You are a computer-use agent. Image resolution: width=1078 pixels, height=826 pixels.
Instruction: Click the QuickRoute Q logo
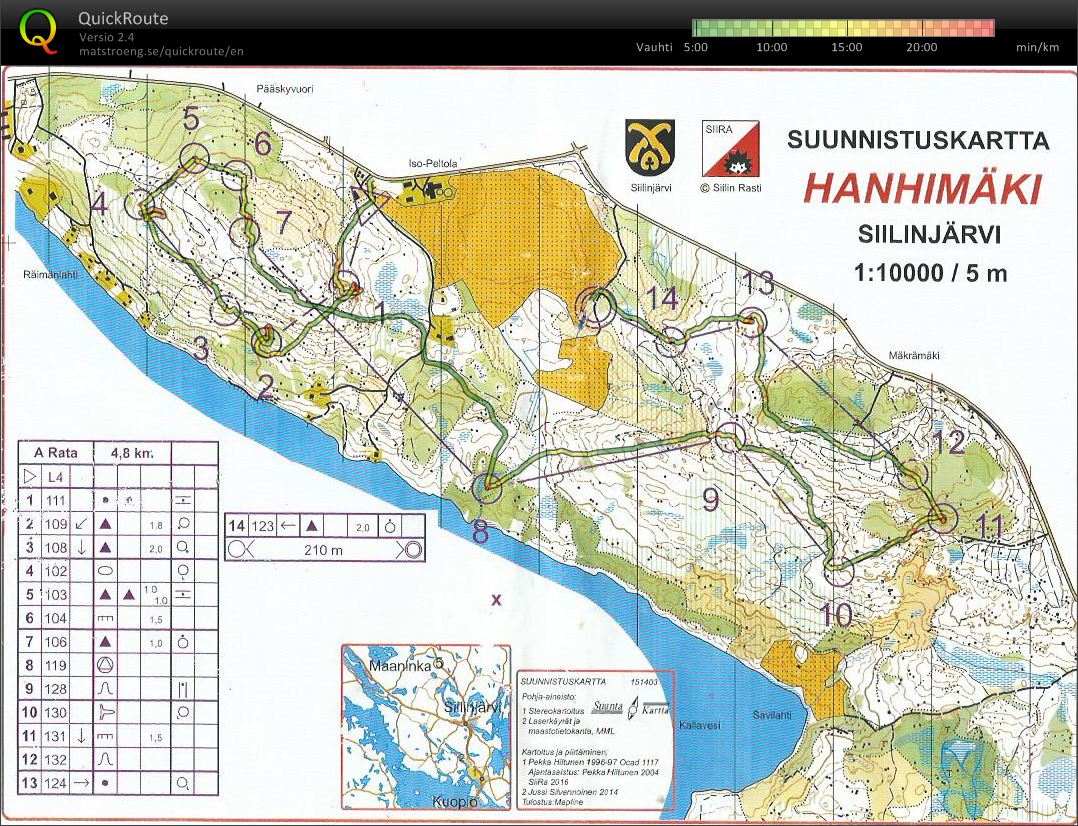(38, 30)
